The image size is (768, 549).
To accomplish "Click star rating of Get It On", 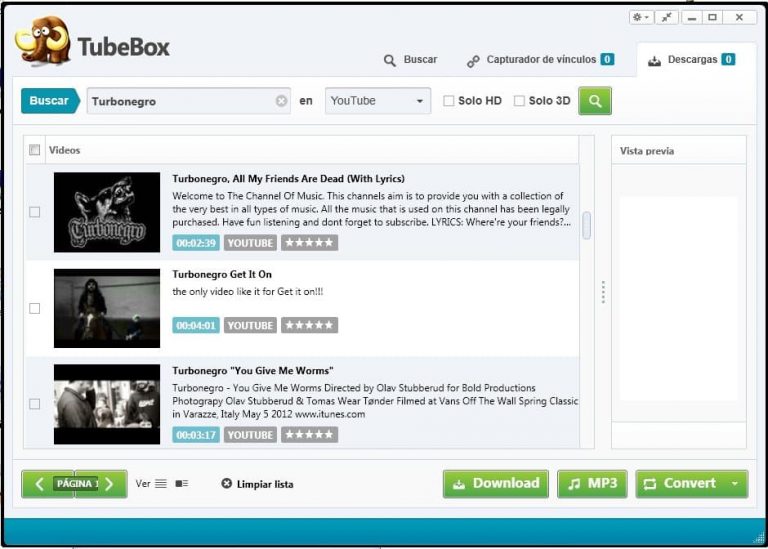I will pyautogui.click(x=310, y=325).
